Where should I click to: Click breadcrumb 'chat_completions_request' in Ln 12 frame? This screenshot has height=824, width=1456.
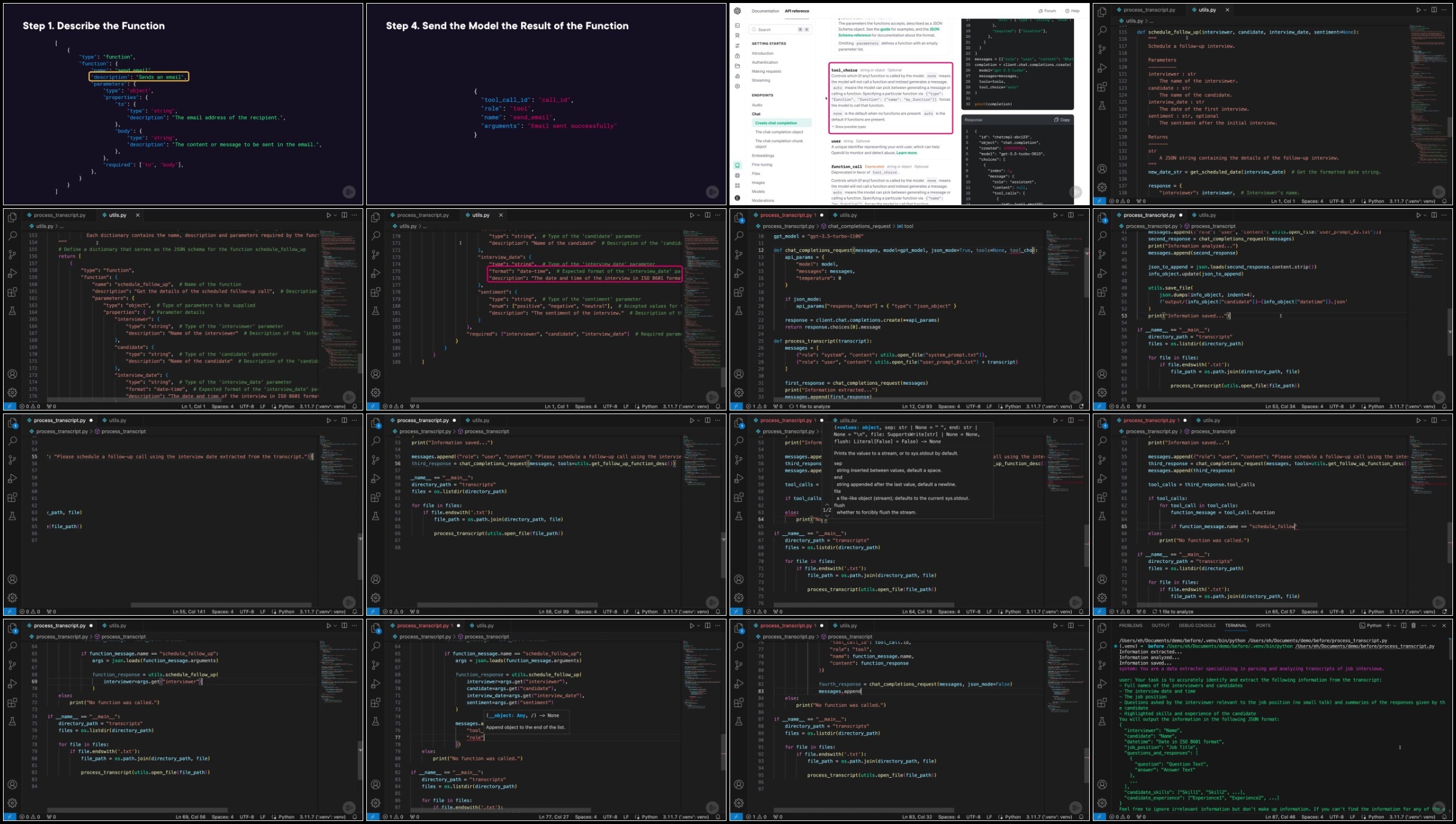[x=859, y=226]
